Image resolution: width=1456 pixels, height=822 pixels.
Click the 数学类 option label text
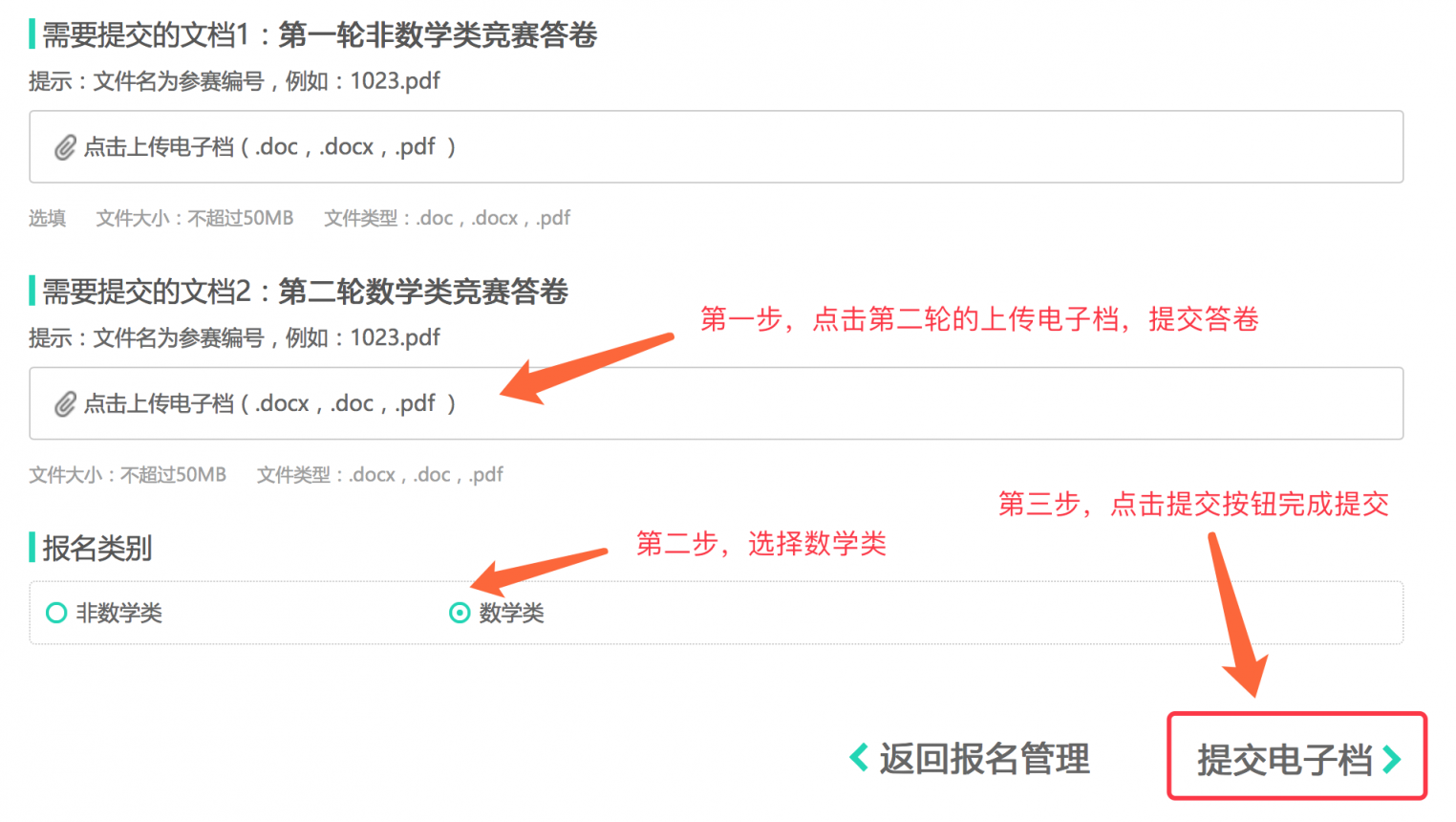pos(511,614)
